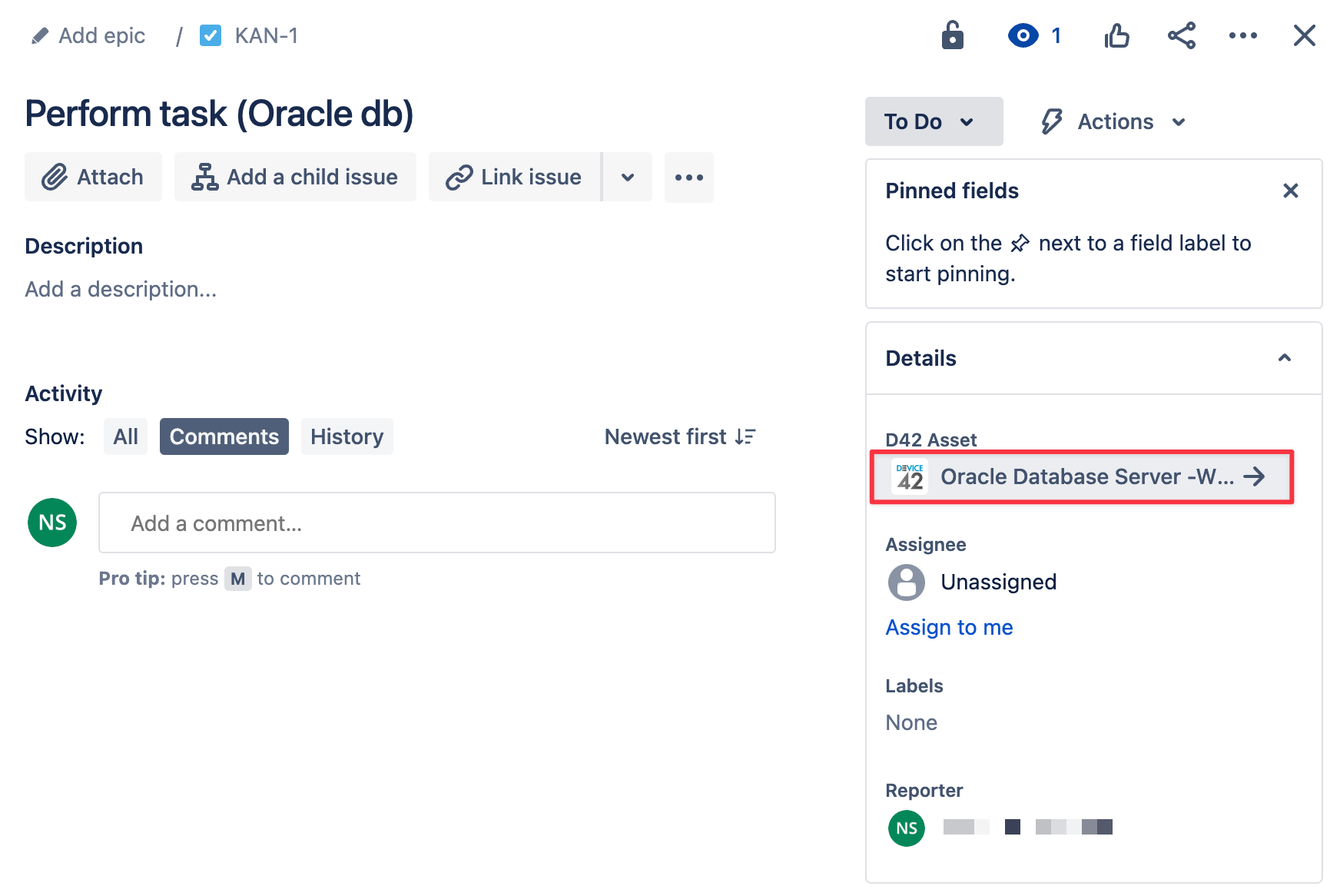Click the lock icon for issue restrictions
This screenshot has height=896, width=1340.
(952, 36)
